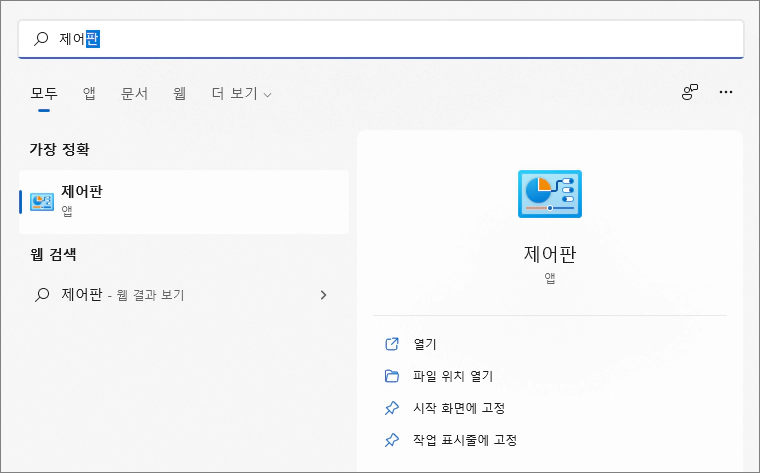Switch to the 문서 tab
The width and height of the screenshot is (760, 473).
[x=134, y=93]
